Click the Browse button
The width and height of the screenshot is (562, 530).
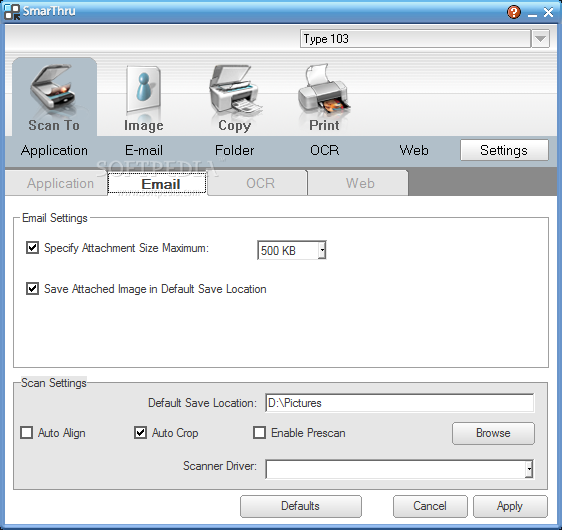tap(493, 433)
